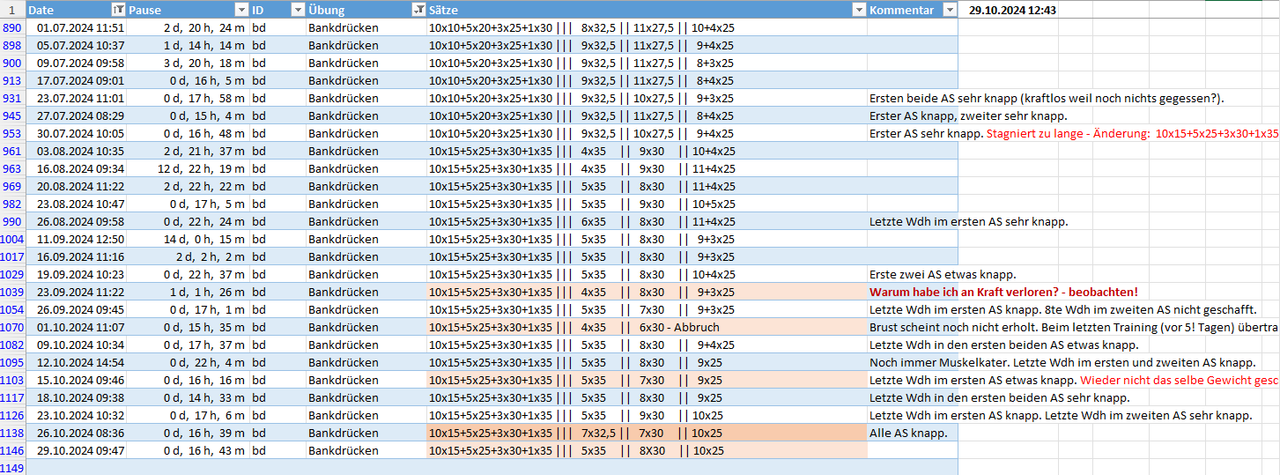
Task: Select Bankdrücken cell in row 1017
Action: [x=366, y=256]
